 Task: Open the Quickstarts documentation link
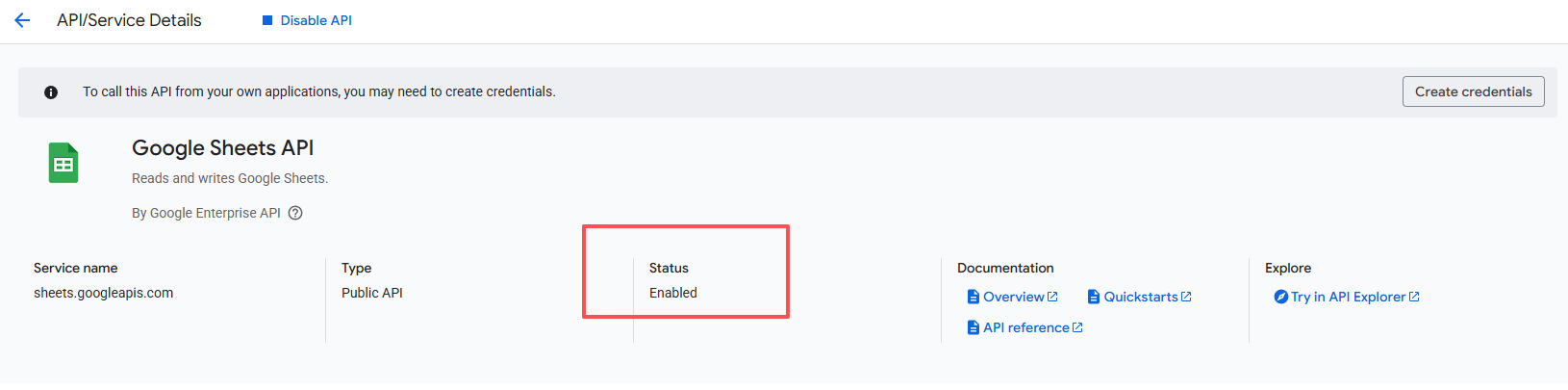coord(1140,297)
